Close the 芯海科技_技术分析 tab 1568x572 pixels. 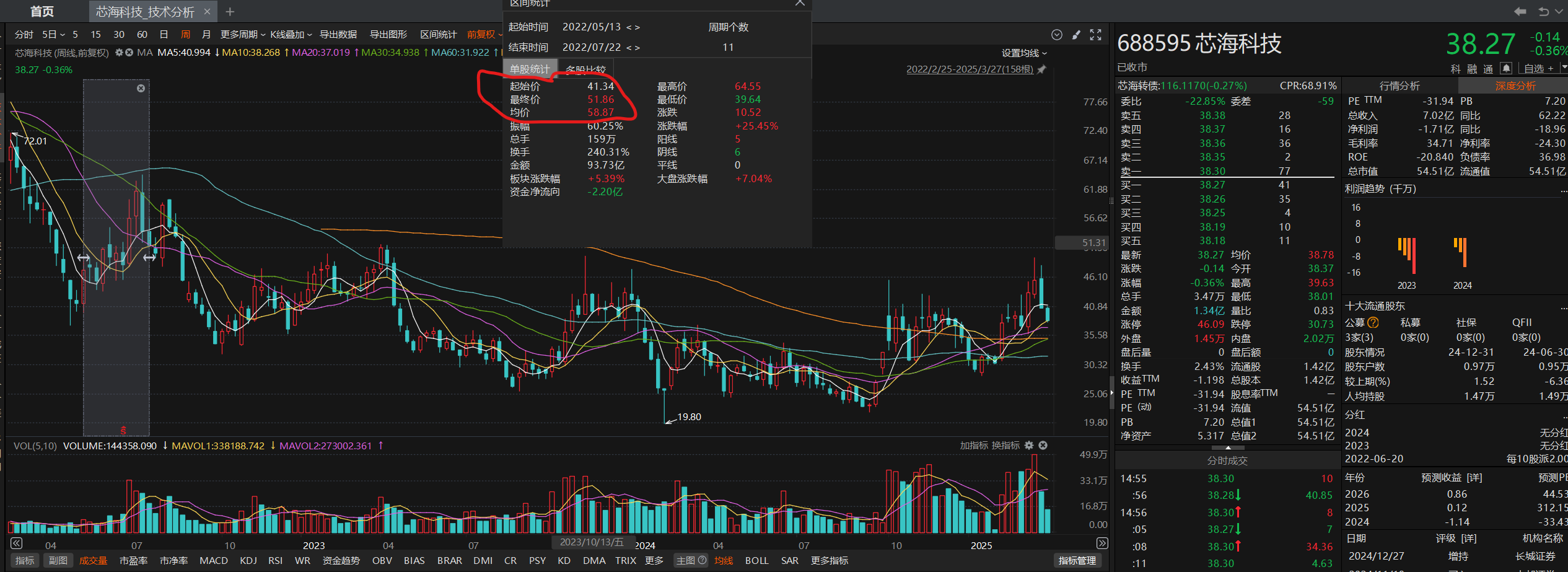tap(207, 12)
